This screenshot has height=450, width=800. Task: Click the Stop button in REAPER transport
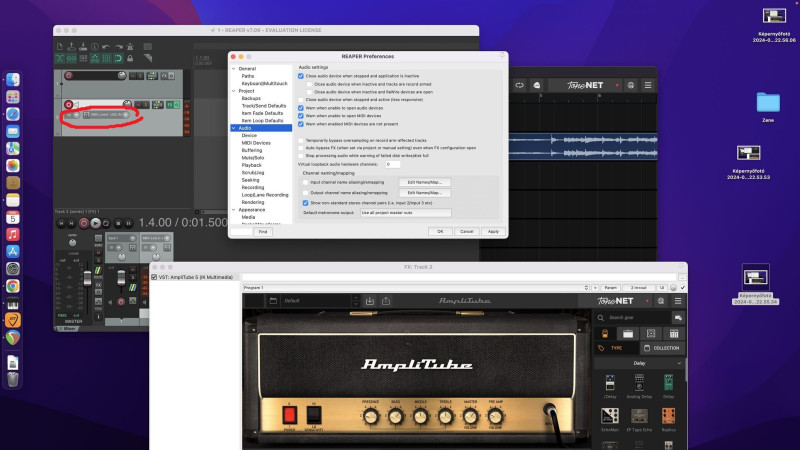tap(118, 223)
